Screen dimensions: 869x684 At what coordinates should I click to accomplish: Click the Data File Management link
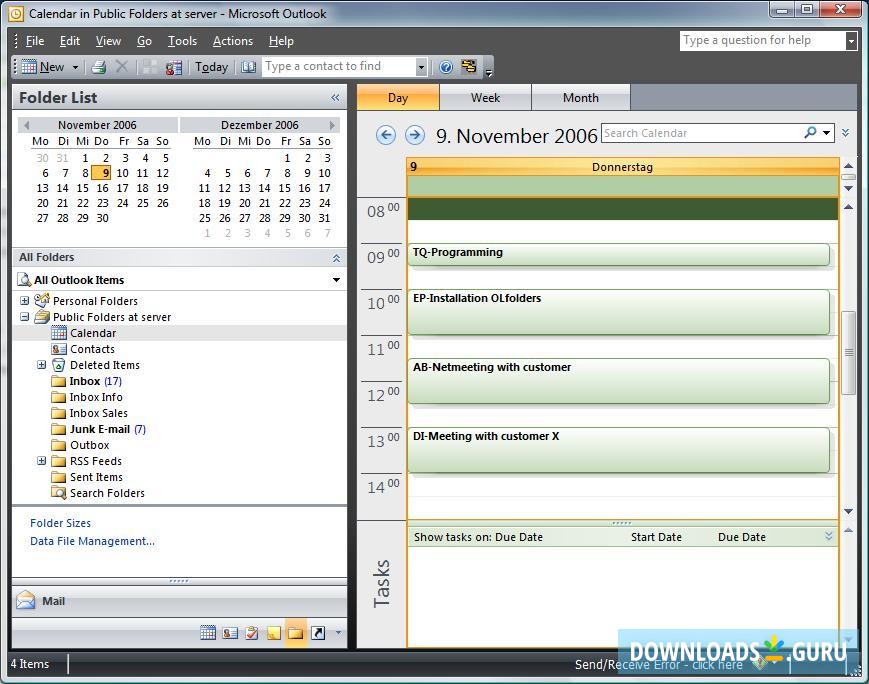click(93, 542)
